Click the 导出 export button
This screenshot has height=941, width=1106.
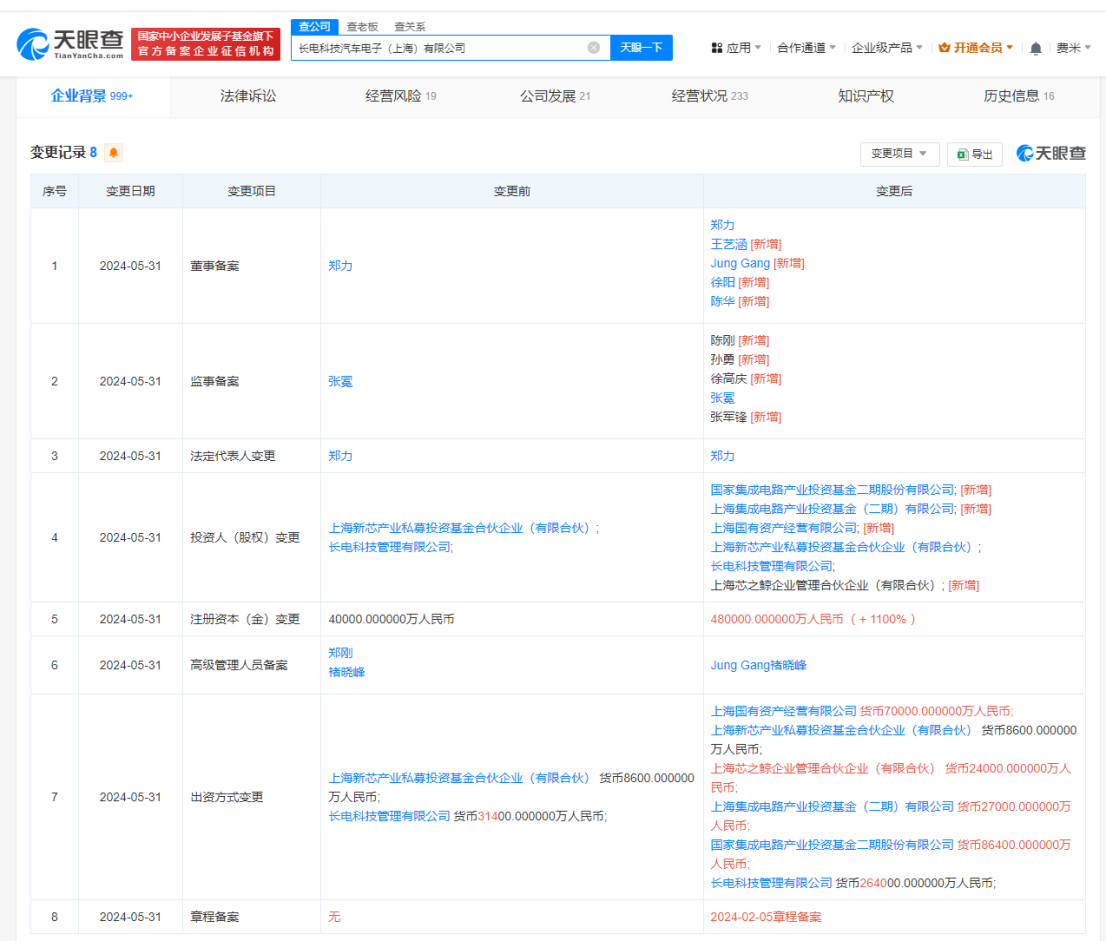(x=975, y=154)
